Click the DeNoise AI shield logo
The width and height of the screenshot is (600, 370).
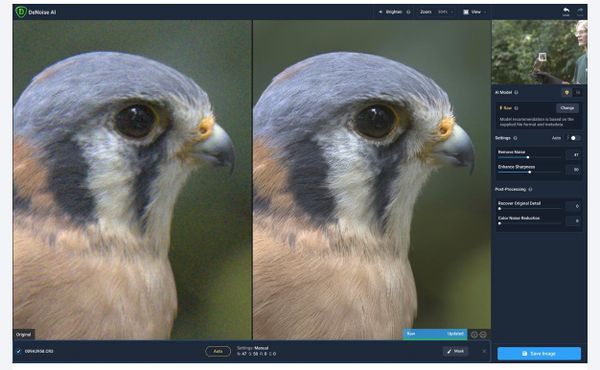coord(21,12)
